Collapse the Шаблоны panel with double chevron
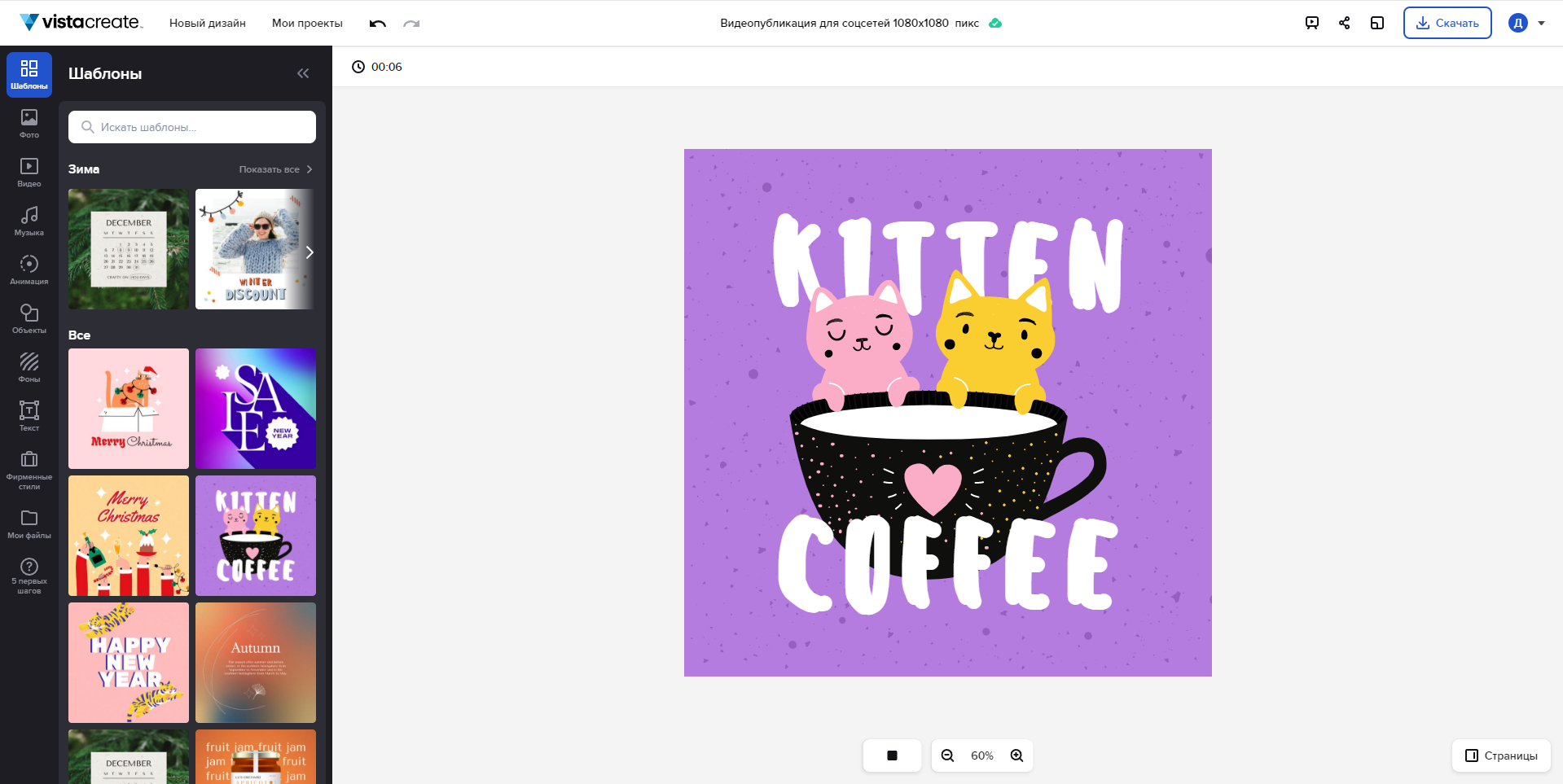 303,73
